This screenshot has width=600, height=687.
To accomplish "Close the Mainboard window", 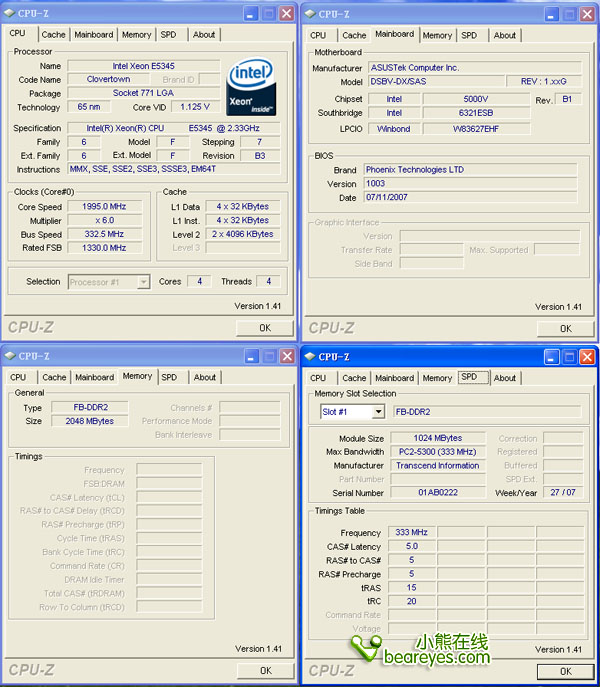I will click(587, 14).
